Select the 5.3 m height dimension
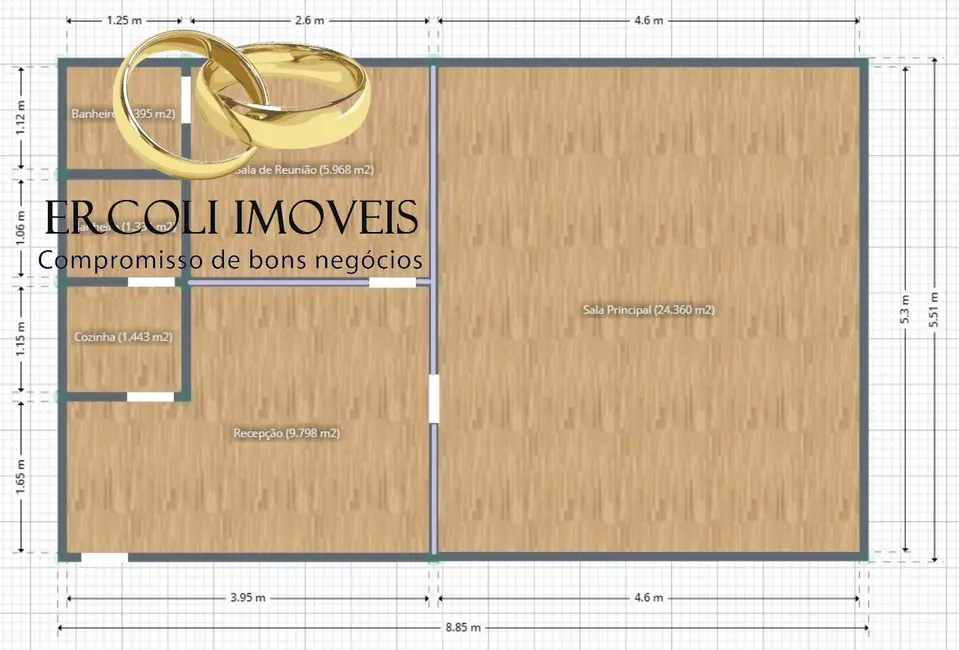Viewport: 959px width, 650px height. point(905,310)
